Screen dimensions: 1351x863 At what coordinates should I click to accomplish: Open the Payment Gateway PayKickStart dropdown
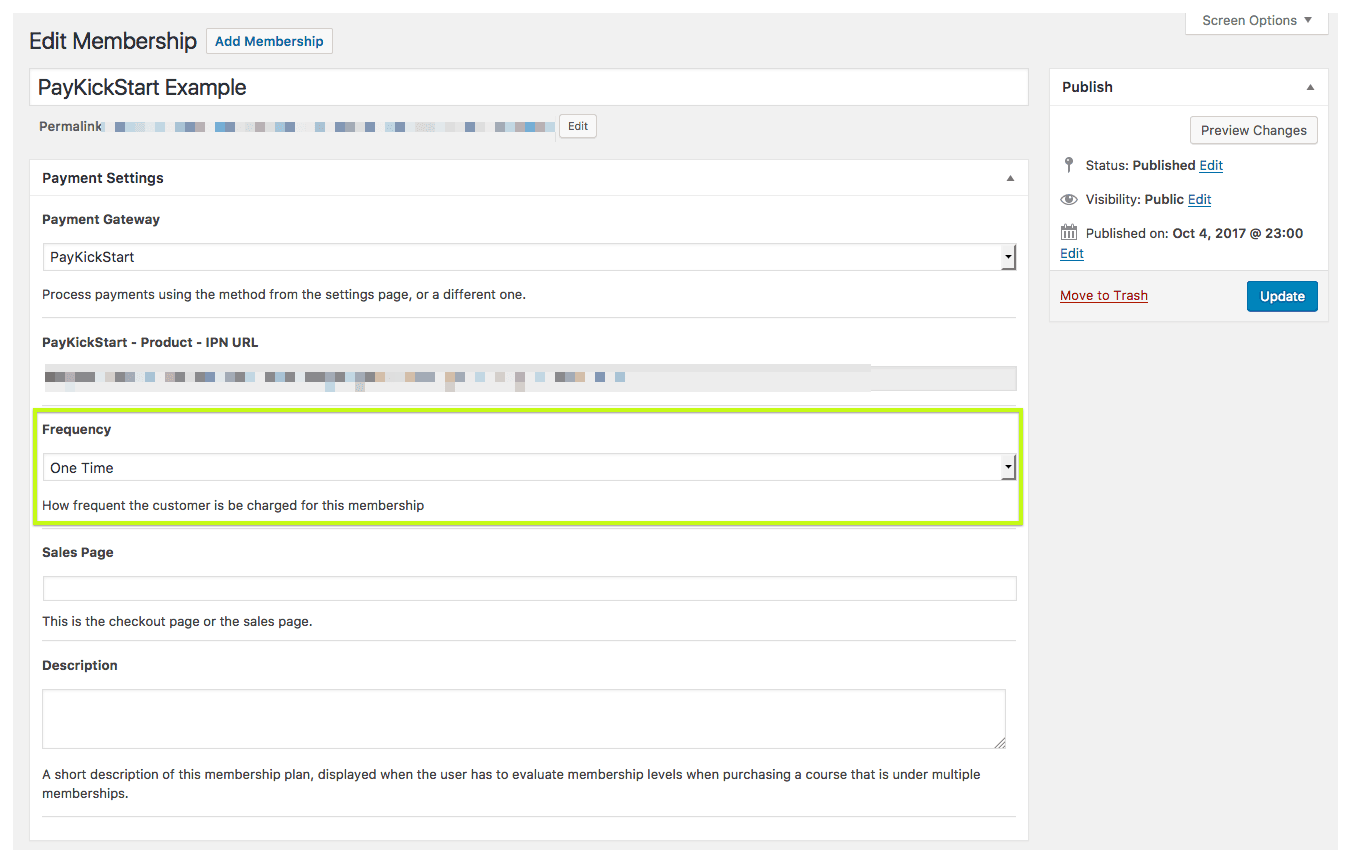[x=529, y=257]
